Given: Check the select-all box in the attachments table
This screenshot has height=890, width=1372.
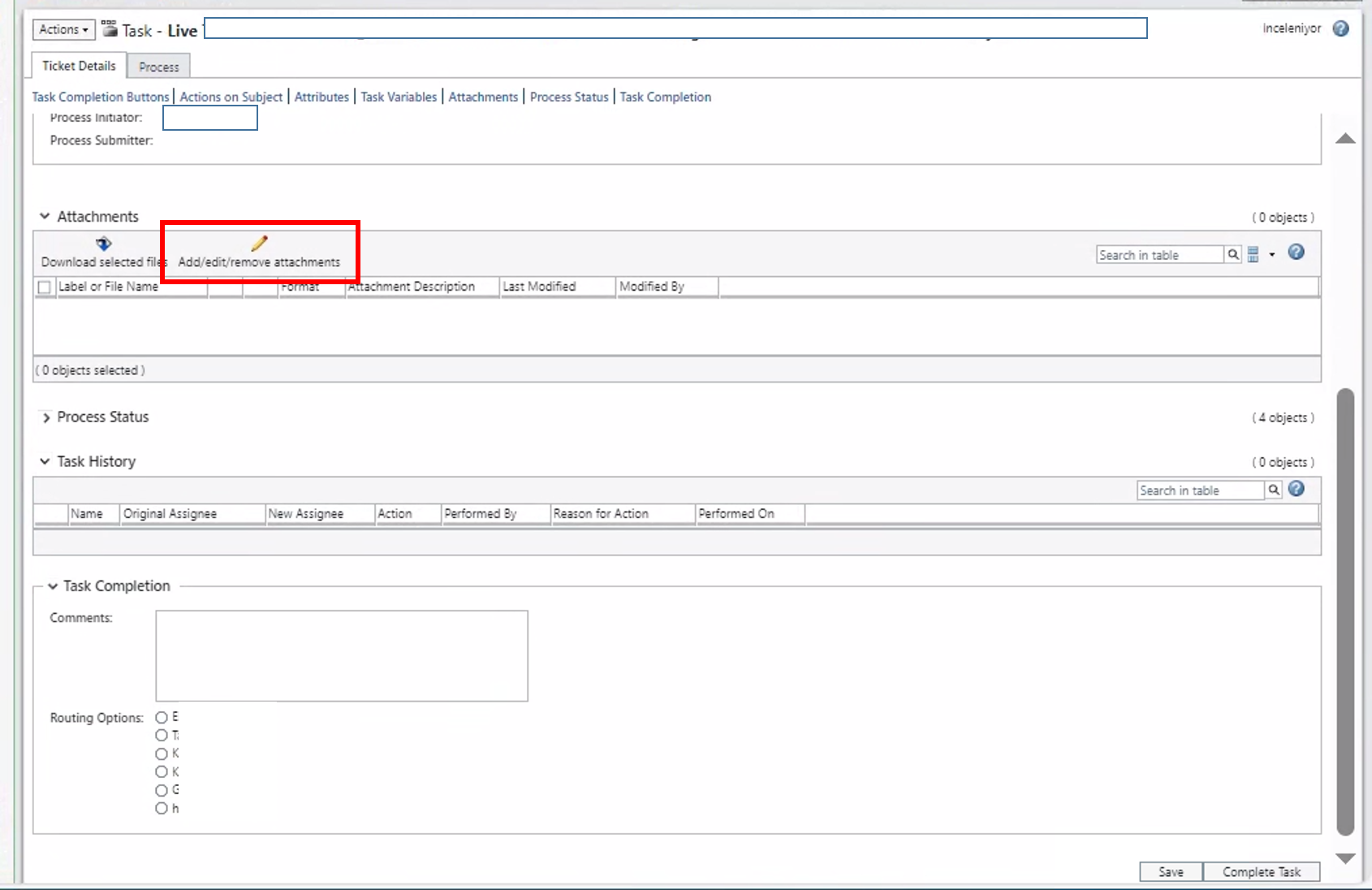Looking at the screenshot, I should pyautogui.click(x=45, y=287).
